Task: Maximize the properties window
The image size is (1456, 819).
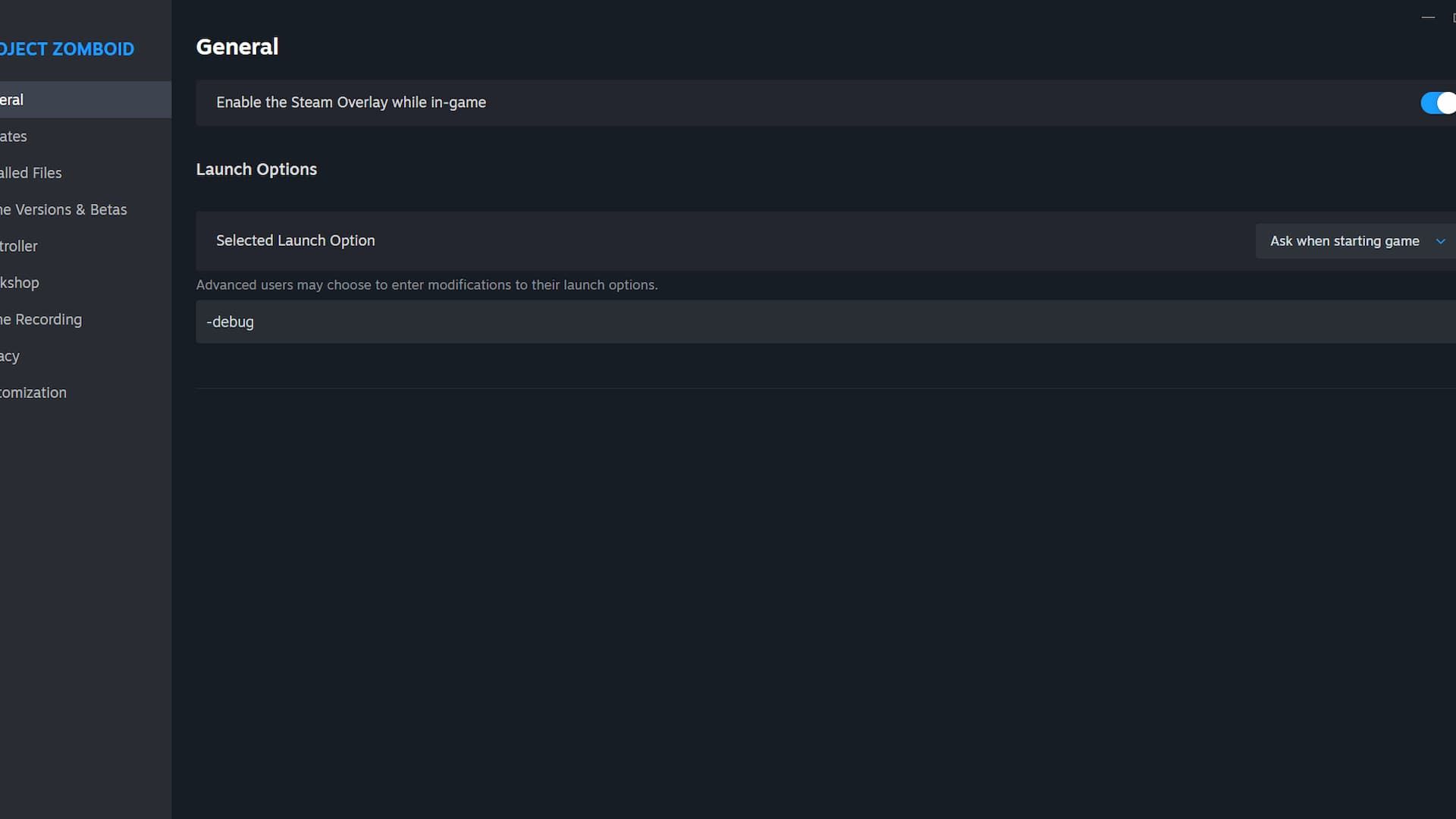Action: (1453, 17)
